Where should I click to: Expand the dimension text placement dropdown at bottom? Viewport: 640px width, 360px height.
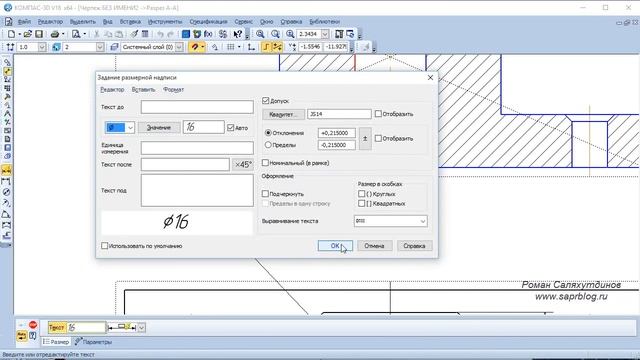tap(142, 327)
